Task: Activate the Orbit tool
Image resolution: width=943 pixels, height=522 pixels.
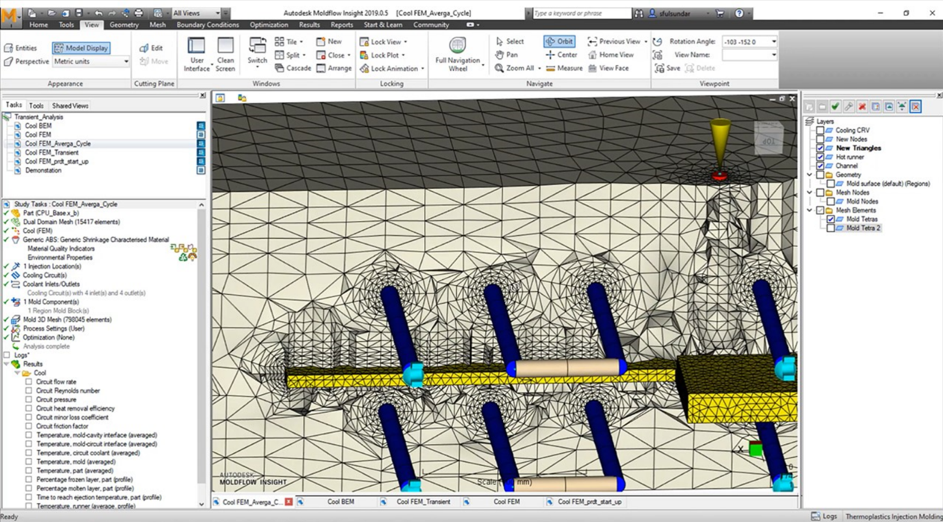Action: [559, 41]
